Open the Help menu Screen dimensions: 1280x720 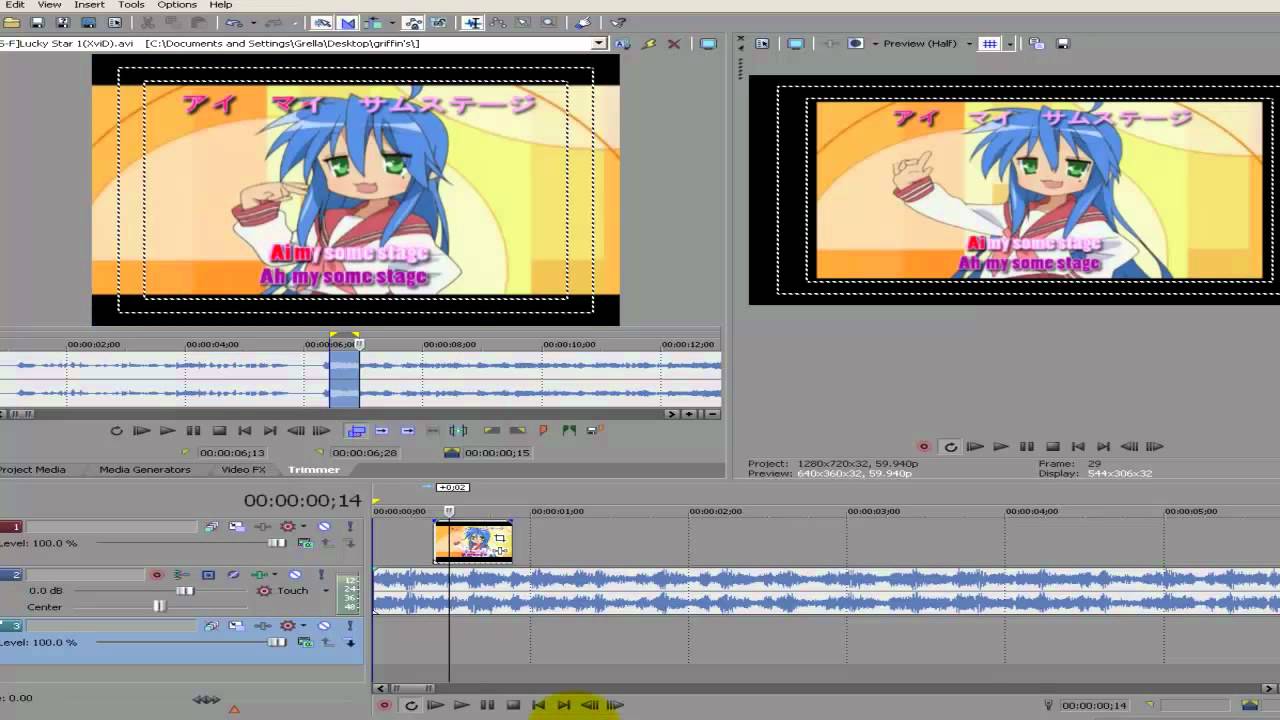pos(220,5)
